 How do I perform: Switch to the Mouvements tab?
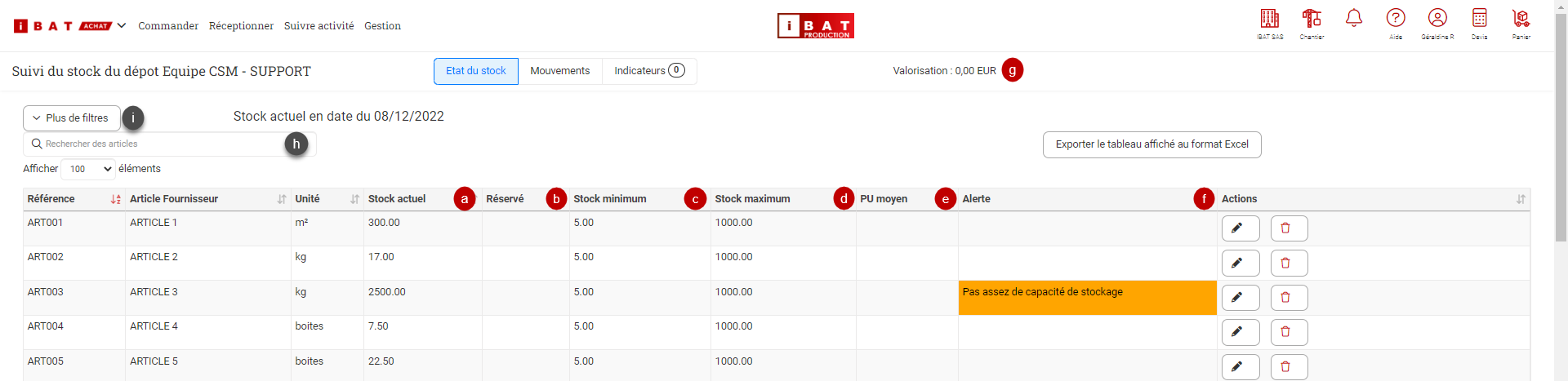pyautogui.click(x=559, y=71)
